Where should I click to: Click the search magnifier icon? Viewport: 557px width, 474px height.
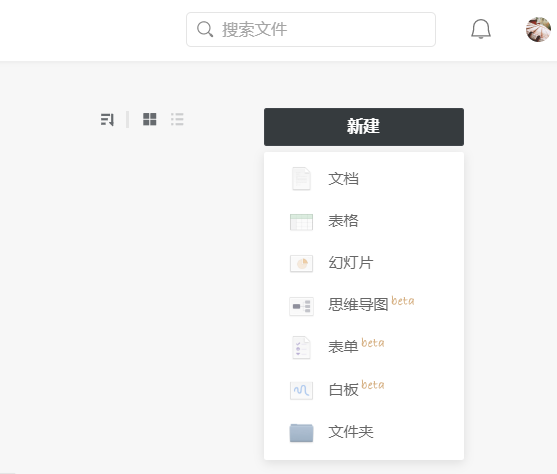(x=205, y=29)
